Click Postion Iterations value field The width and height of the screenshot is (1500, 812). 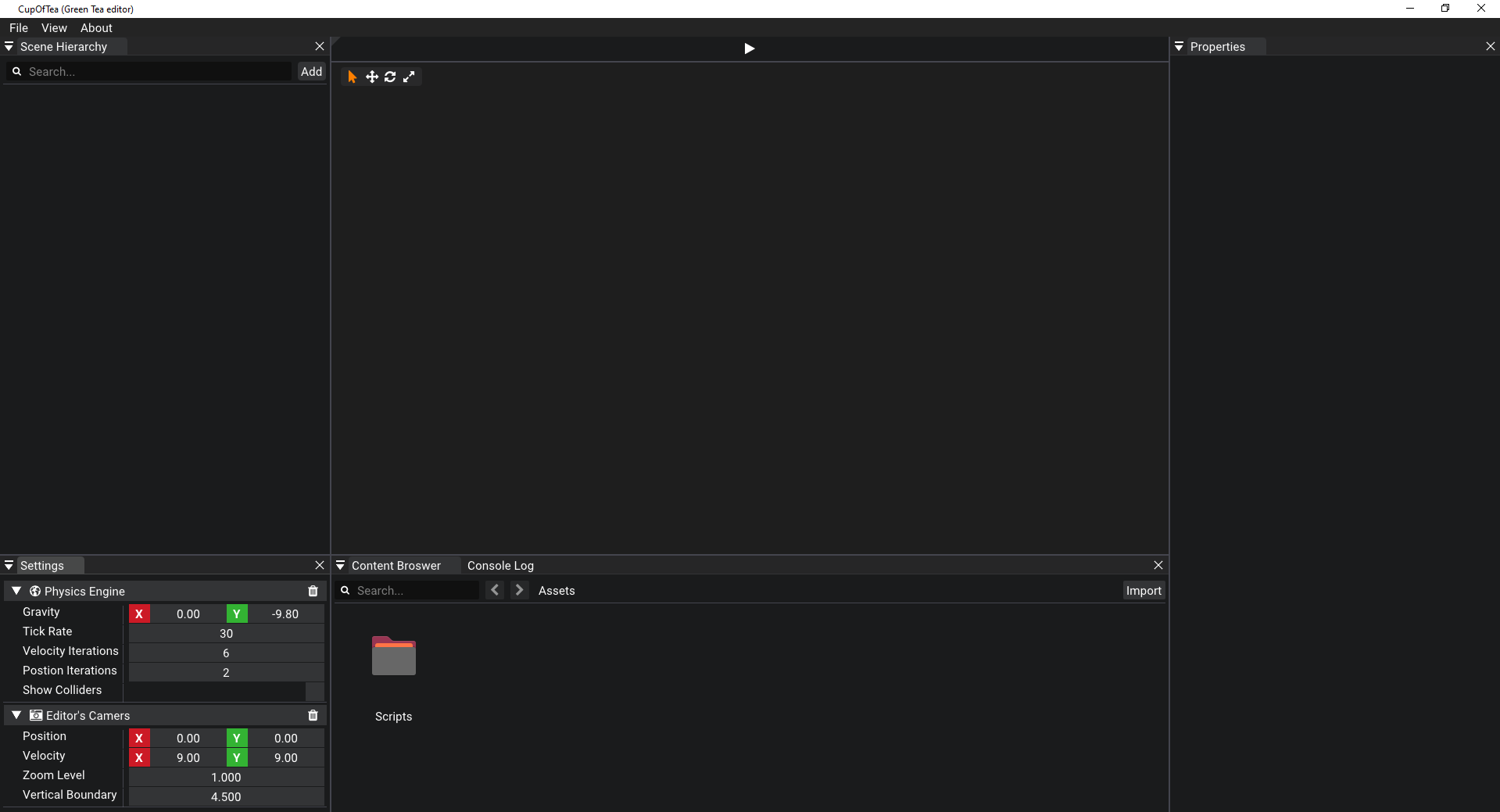pos(227,673)
